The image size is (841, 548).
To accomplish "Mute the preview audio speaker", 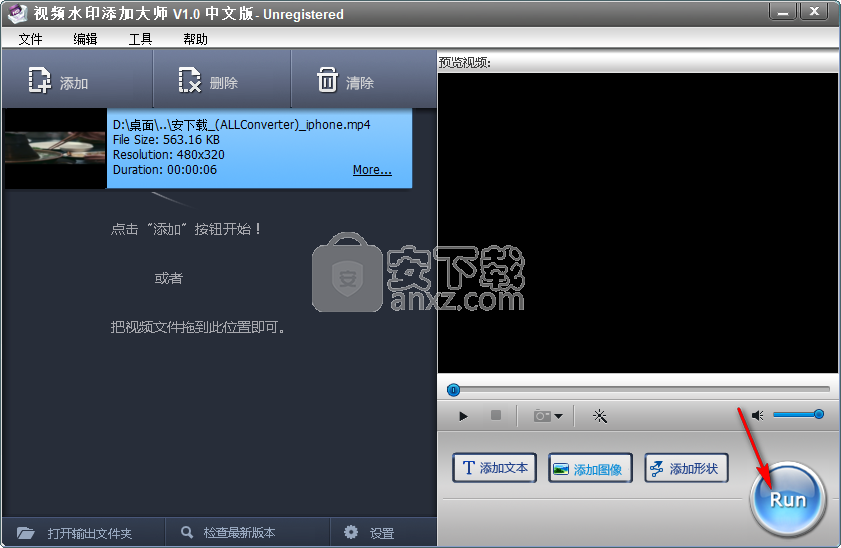I will point(757,415).
